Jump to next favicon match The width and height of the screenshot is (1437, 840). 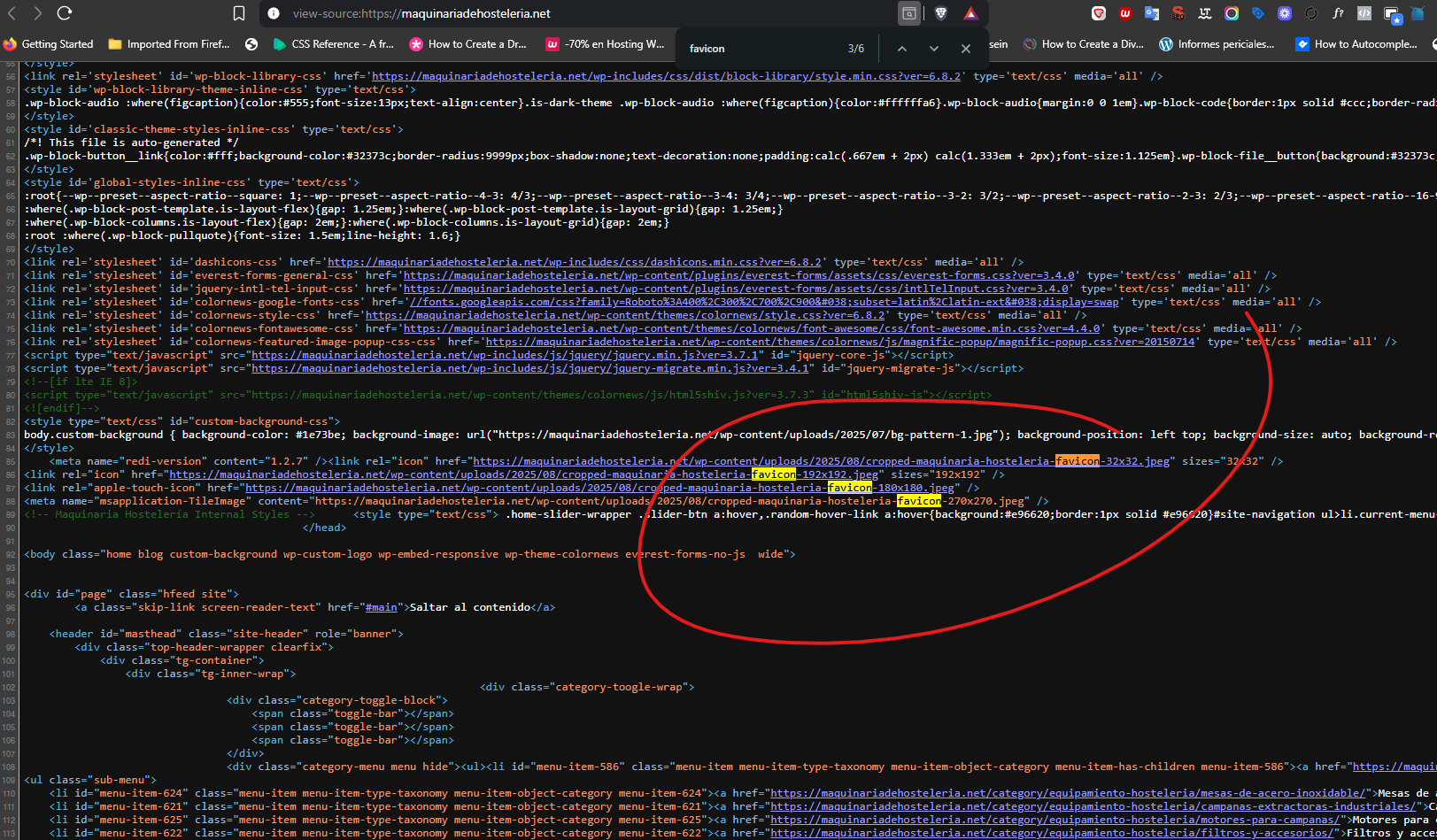click(933, 49)
